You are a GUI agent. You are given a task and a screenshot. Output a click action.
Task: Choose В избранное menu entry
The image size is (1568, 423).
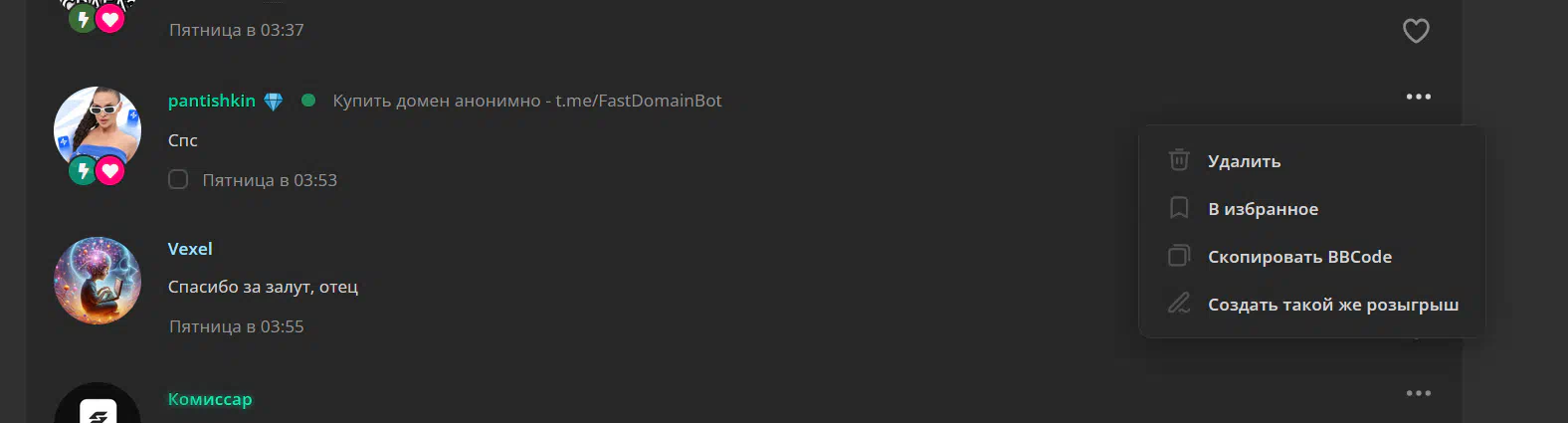[1312, 209]
